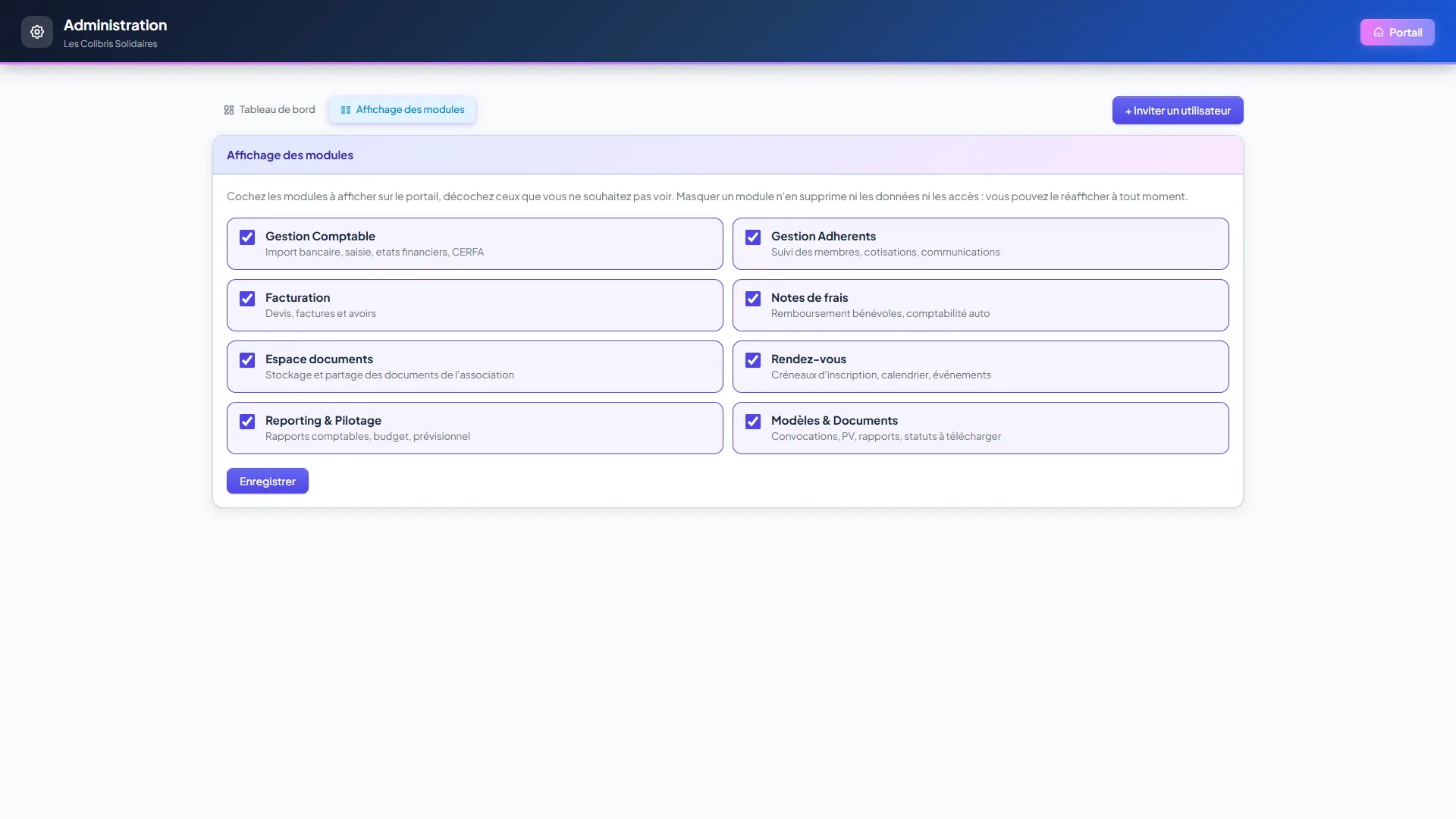The image size is (1456, 819).
Task: Click the Administration header title
Action: coord(115,25)
